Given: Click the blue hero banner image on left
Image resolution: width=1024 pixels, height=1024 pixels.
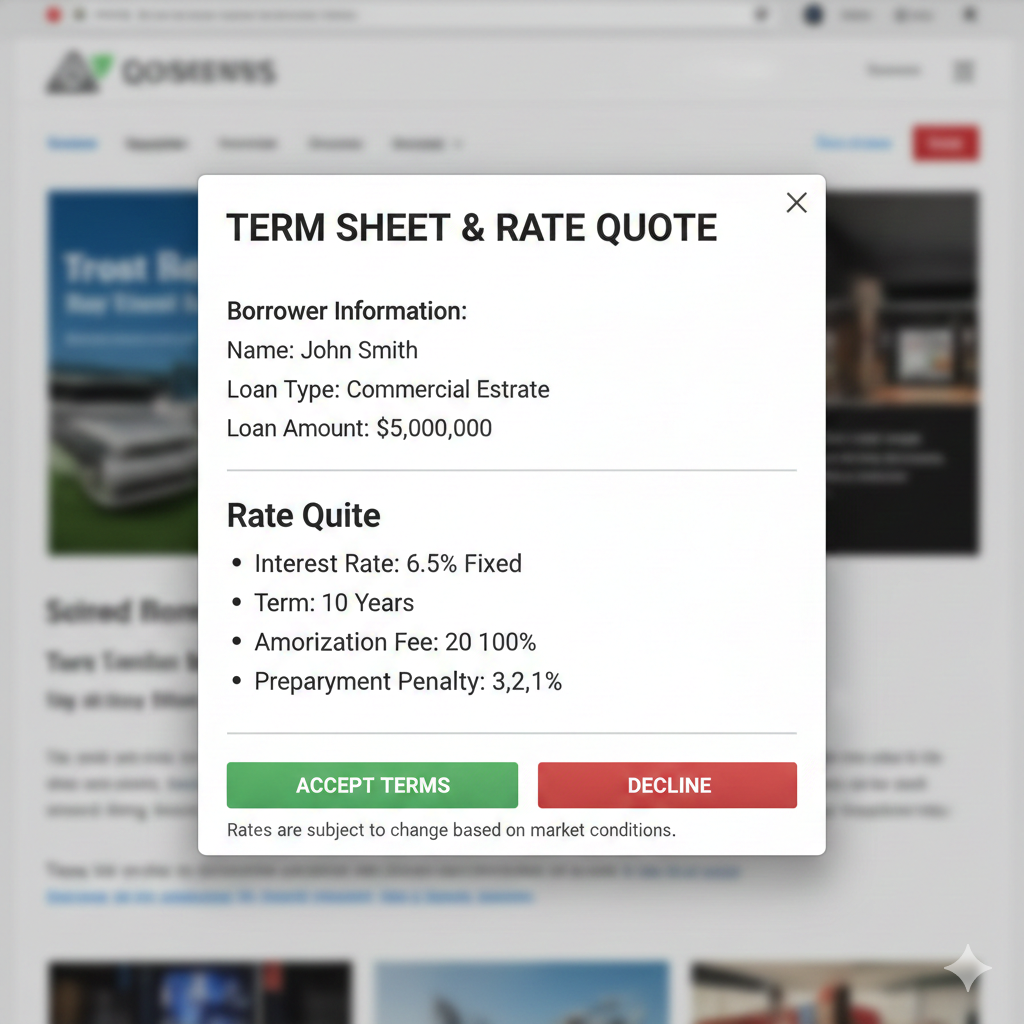Looking at the screenshot, I should tap(122, 370).
